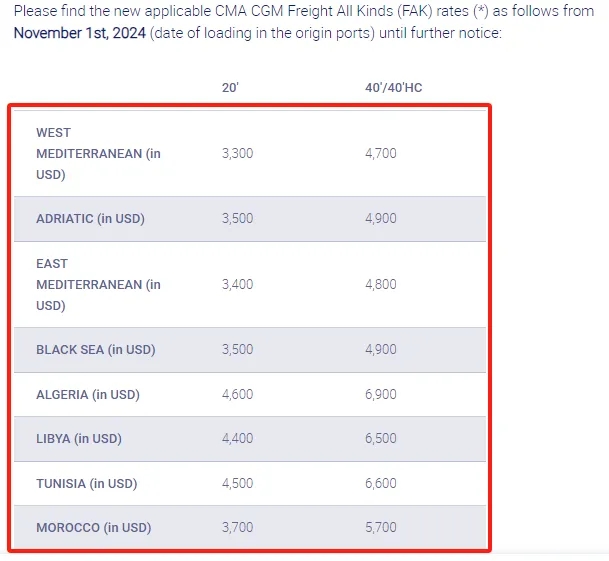Screen dimensions: 609x561
Task: Click the 20' column header
Action: [230, 88]
